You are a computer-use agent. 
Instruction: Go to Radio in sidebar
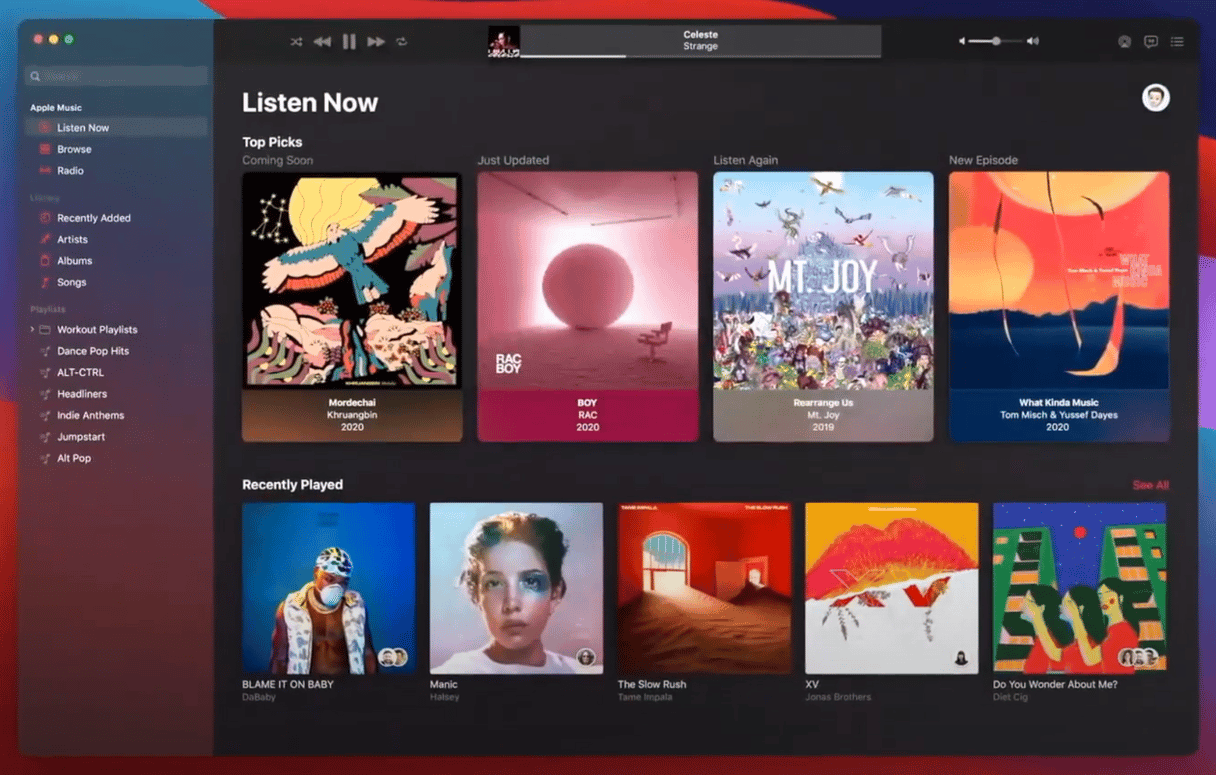(70, 171)
